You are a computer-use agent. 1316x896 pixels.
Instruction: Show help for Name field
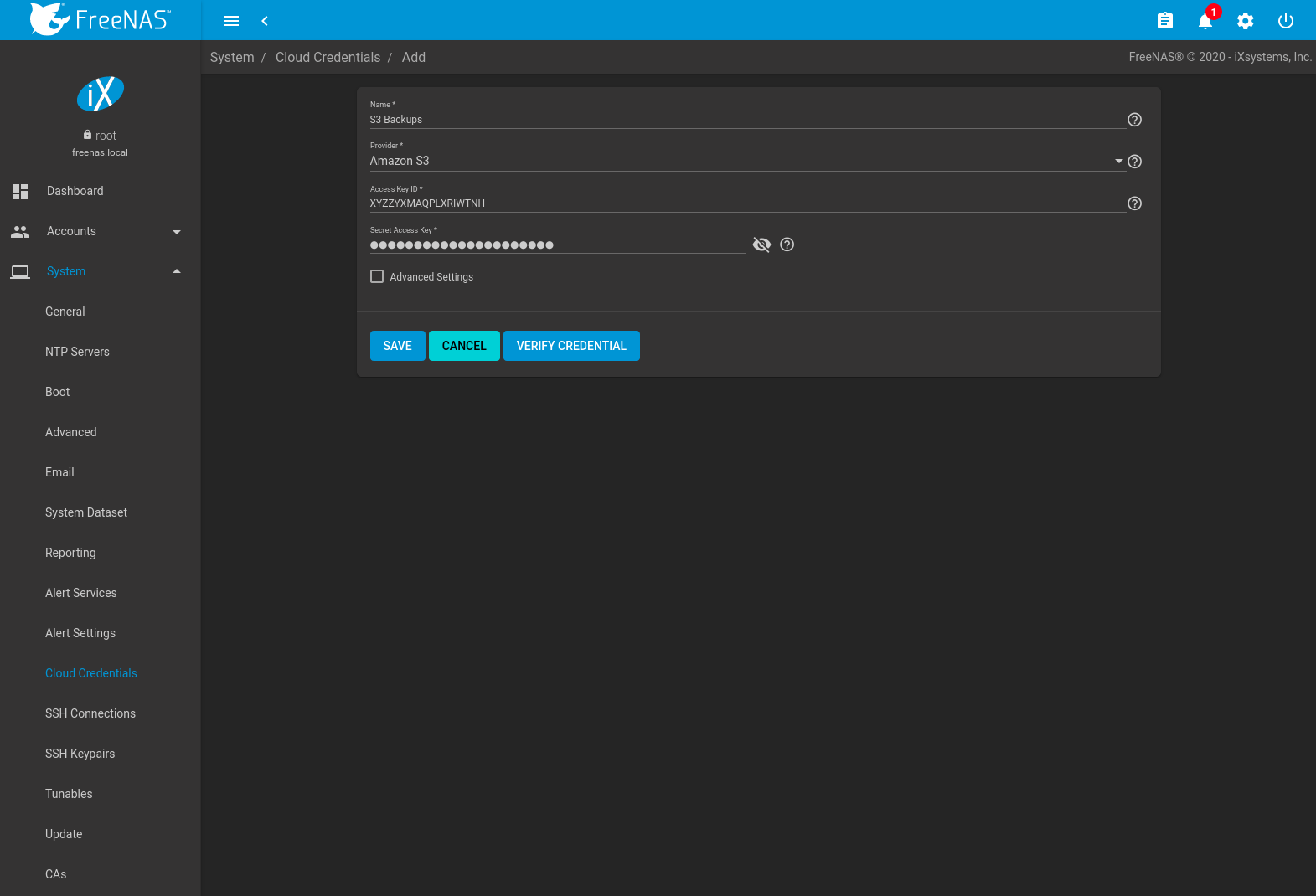[x=1134, y=120]
